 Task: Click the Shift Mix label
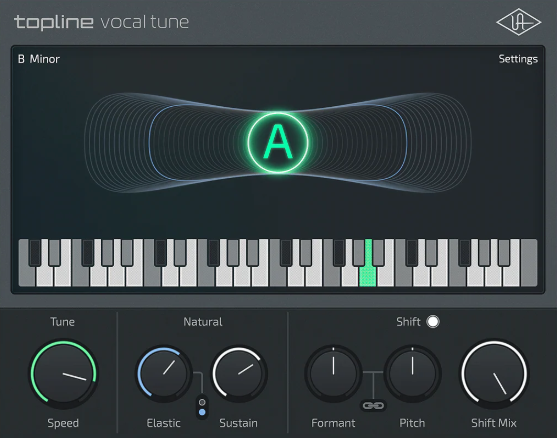point(494,423)
